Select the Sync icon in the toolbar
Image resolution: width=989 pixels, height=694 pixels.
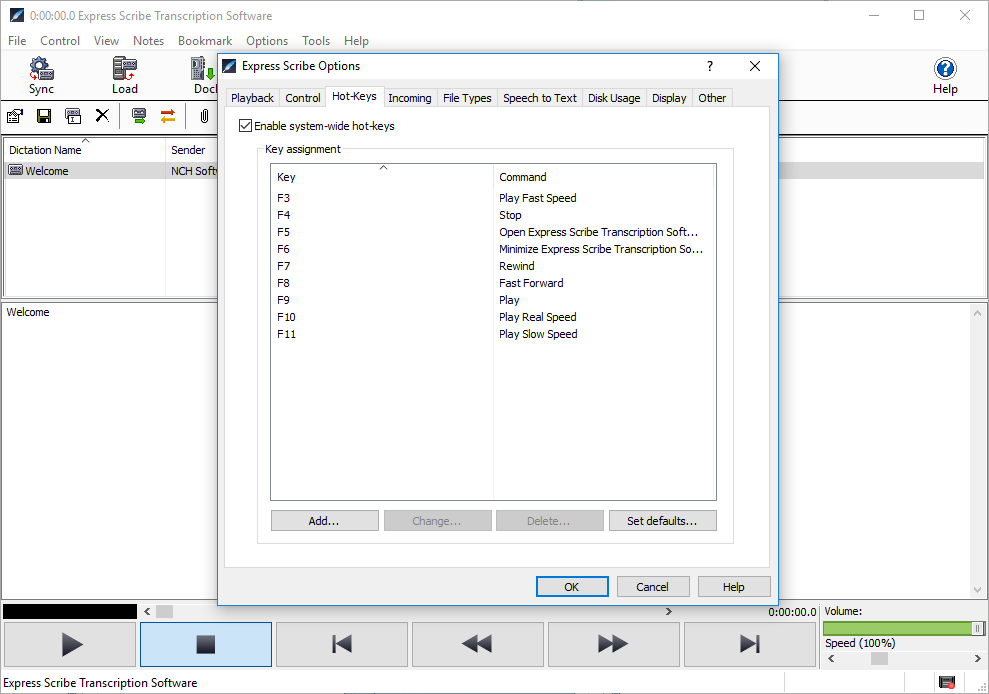pyautogui.click(x=41, y=75)
